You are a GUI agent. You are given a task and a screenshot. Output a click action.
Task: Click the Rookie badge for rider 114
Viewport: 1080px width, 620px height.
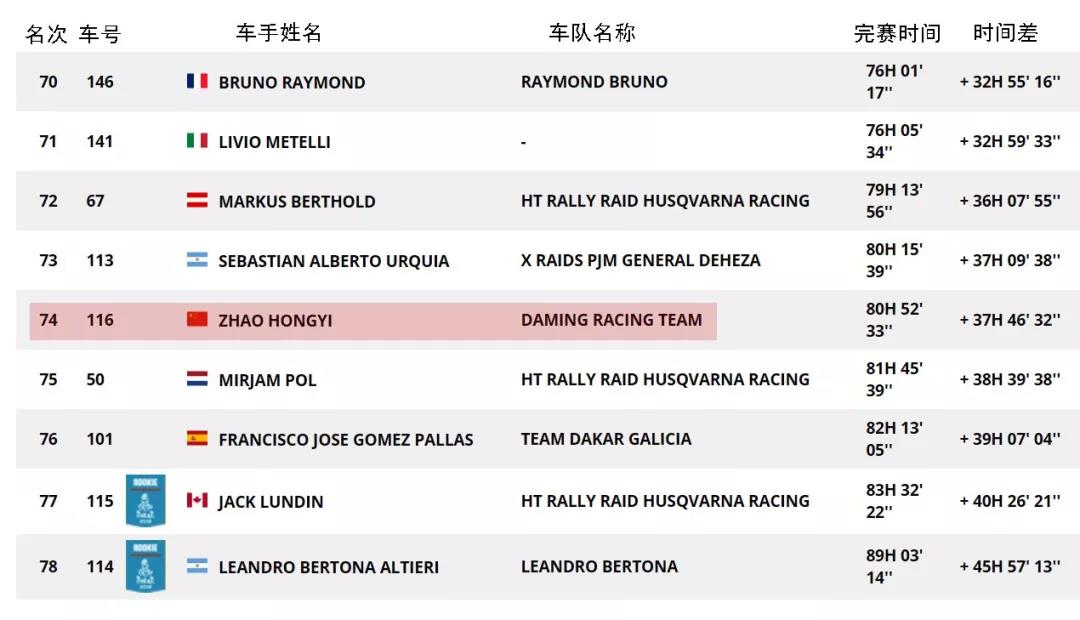click(x=145, y=566)
